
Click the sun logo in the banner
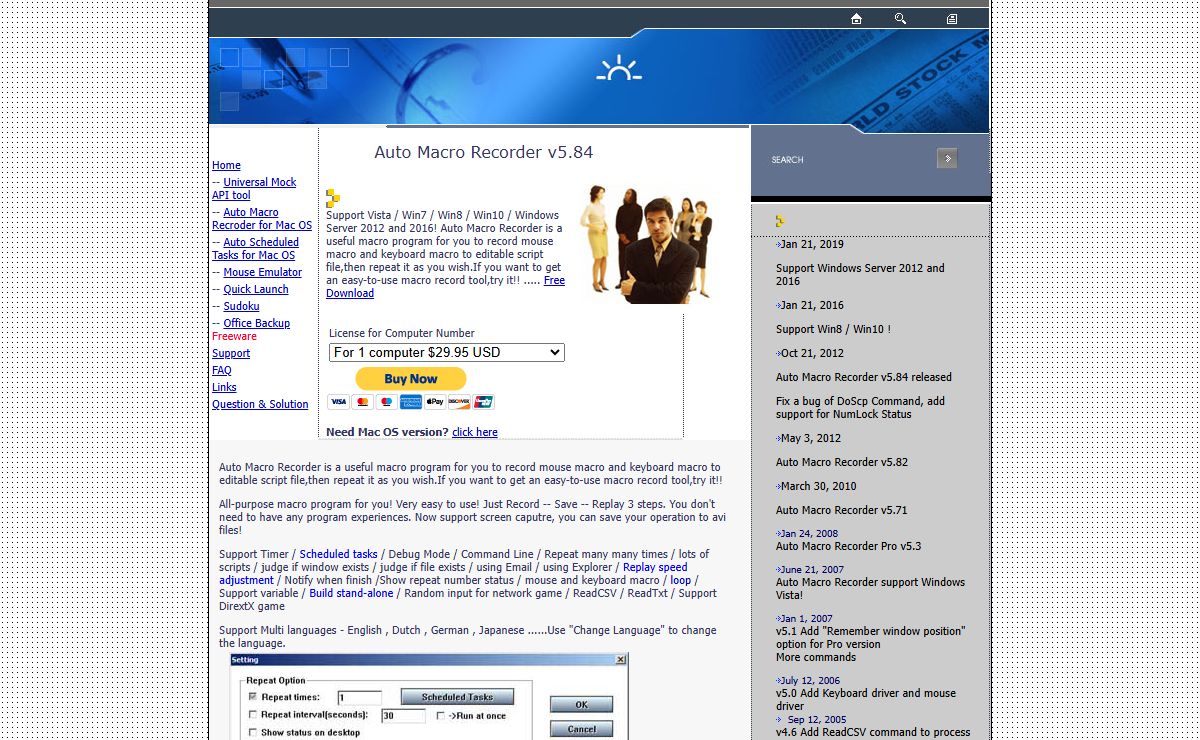pos(619,68)
